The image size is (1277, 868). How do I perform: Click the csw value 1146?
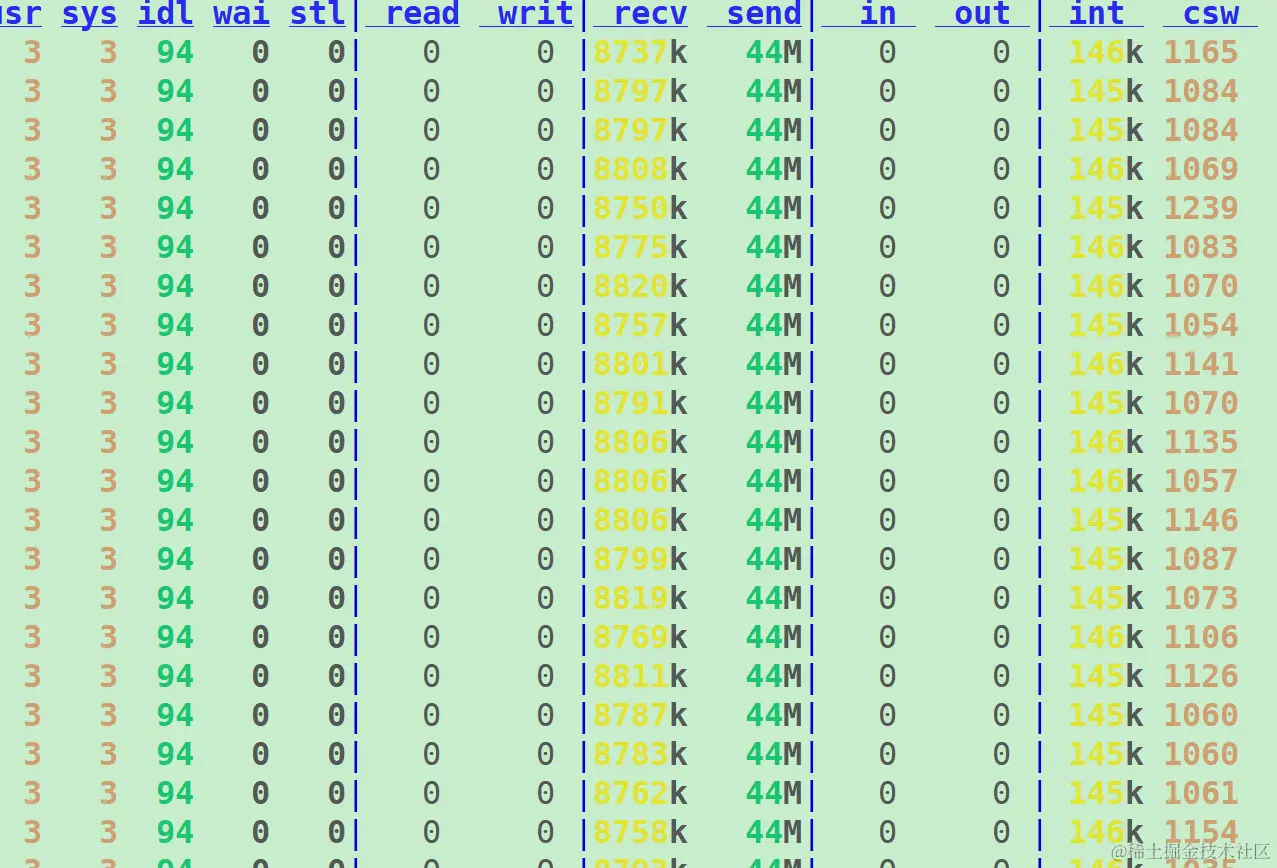point(1201,520)
